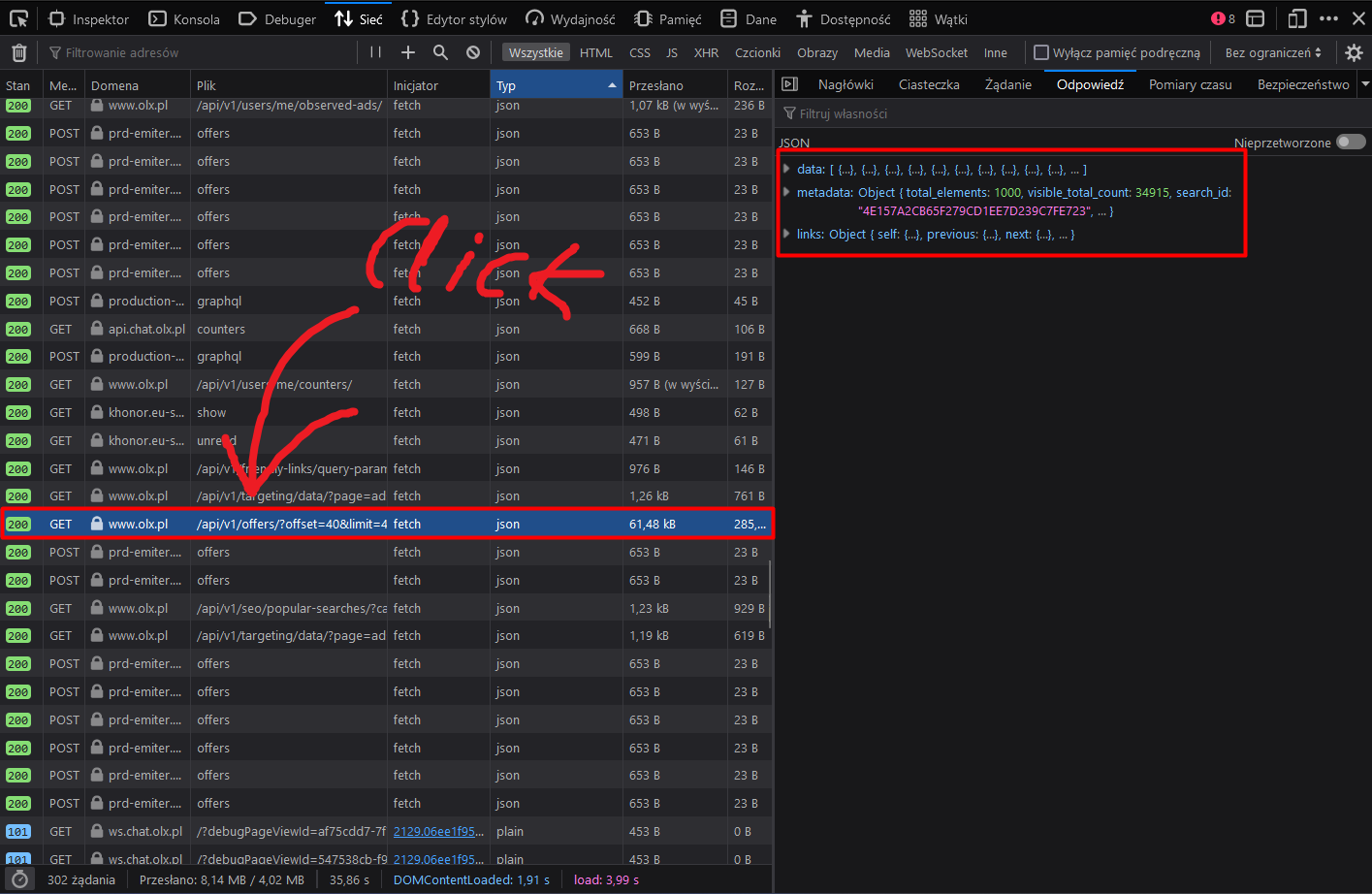Open the Pamięć tab
This screenshot has height=894, width=1372.
tap(668, 18)
